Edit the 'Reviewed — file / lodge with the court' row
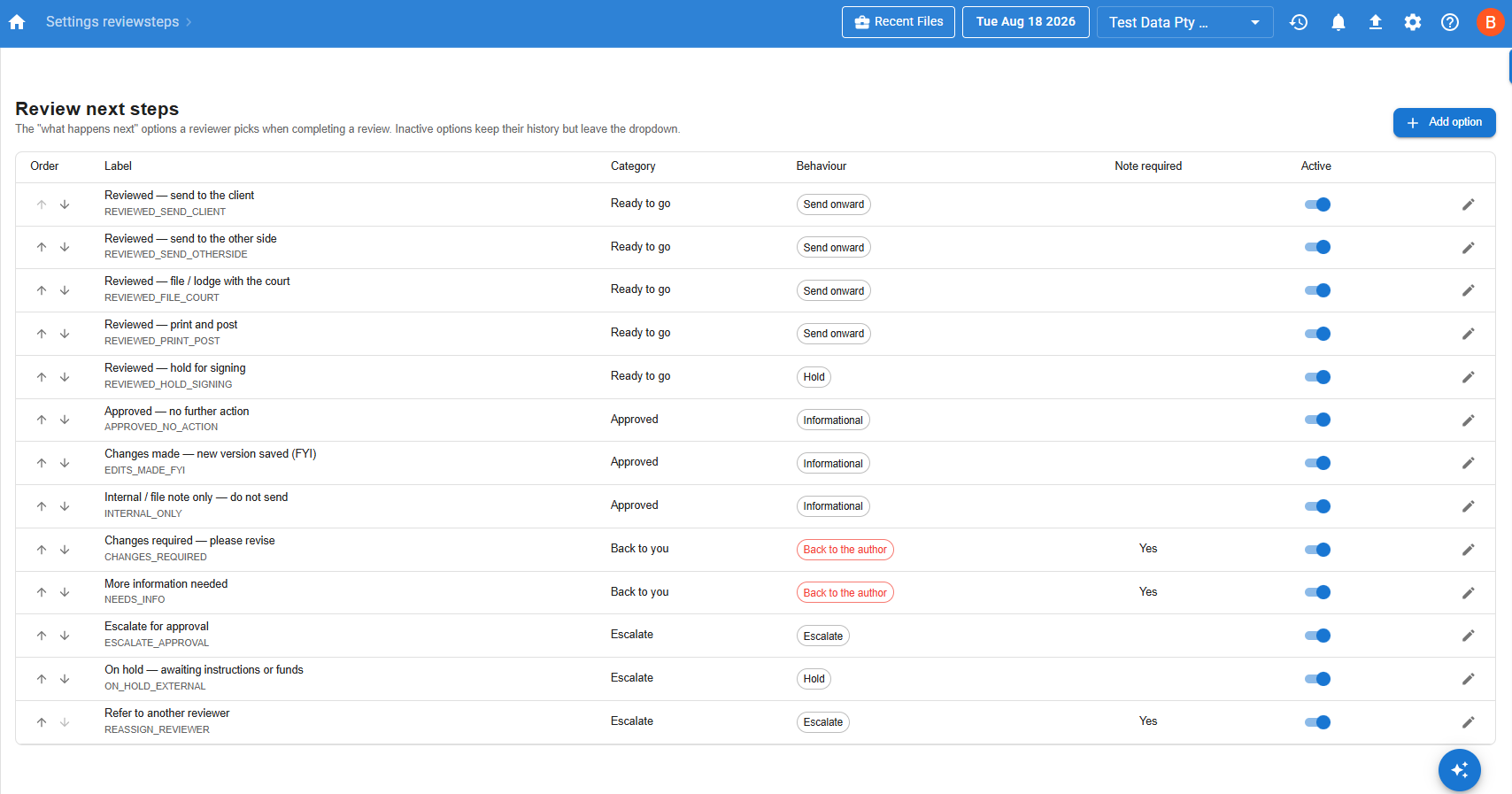This screenshot has width=1512, height=794. (1468, 290)
